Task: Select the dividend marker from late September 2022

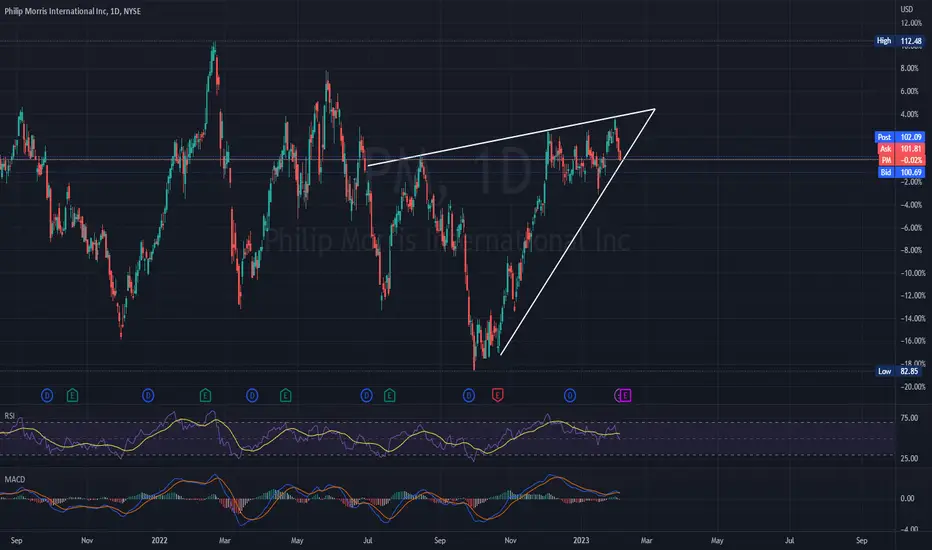Action: (x=468, y=395)
